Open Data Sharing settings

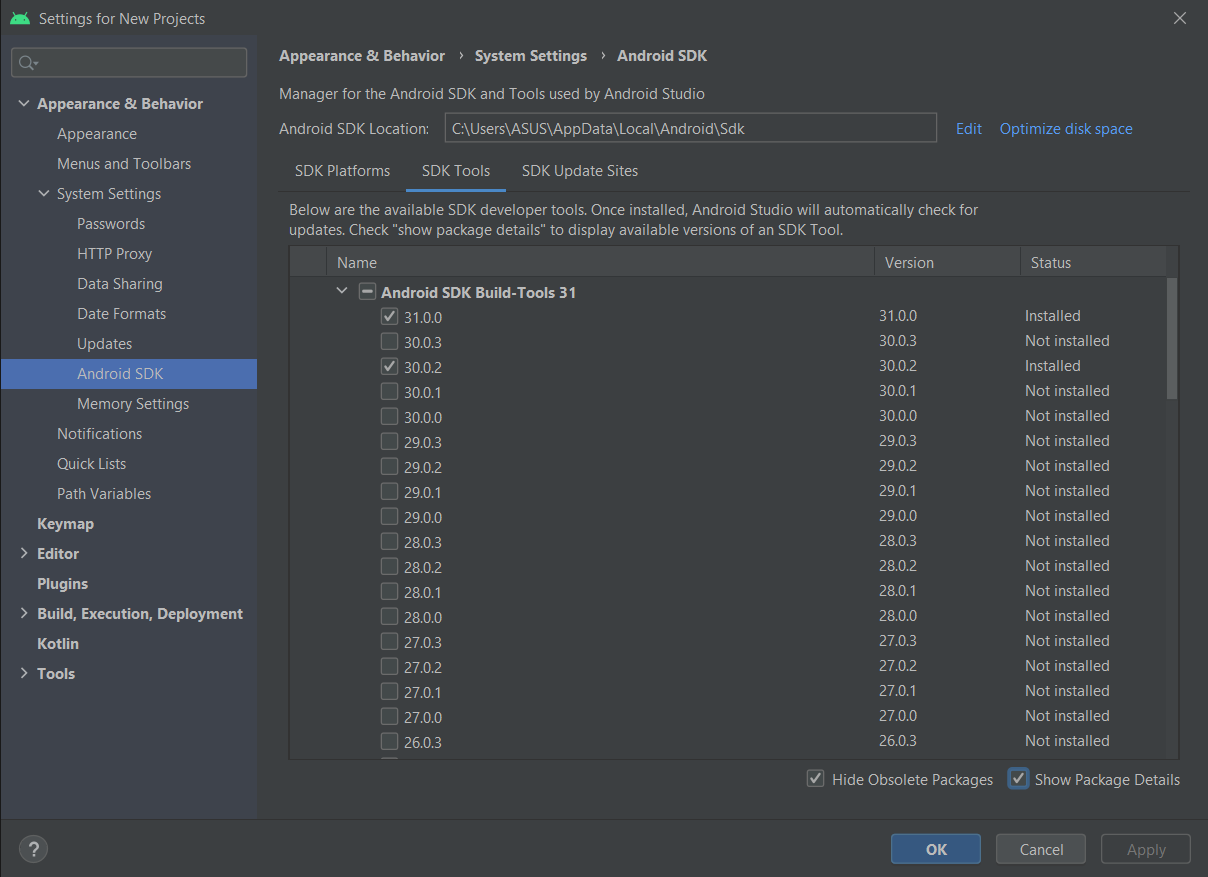tap(119, 284)
